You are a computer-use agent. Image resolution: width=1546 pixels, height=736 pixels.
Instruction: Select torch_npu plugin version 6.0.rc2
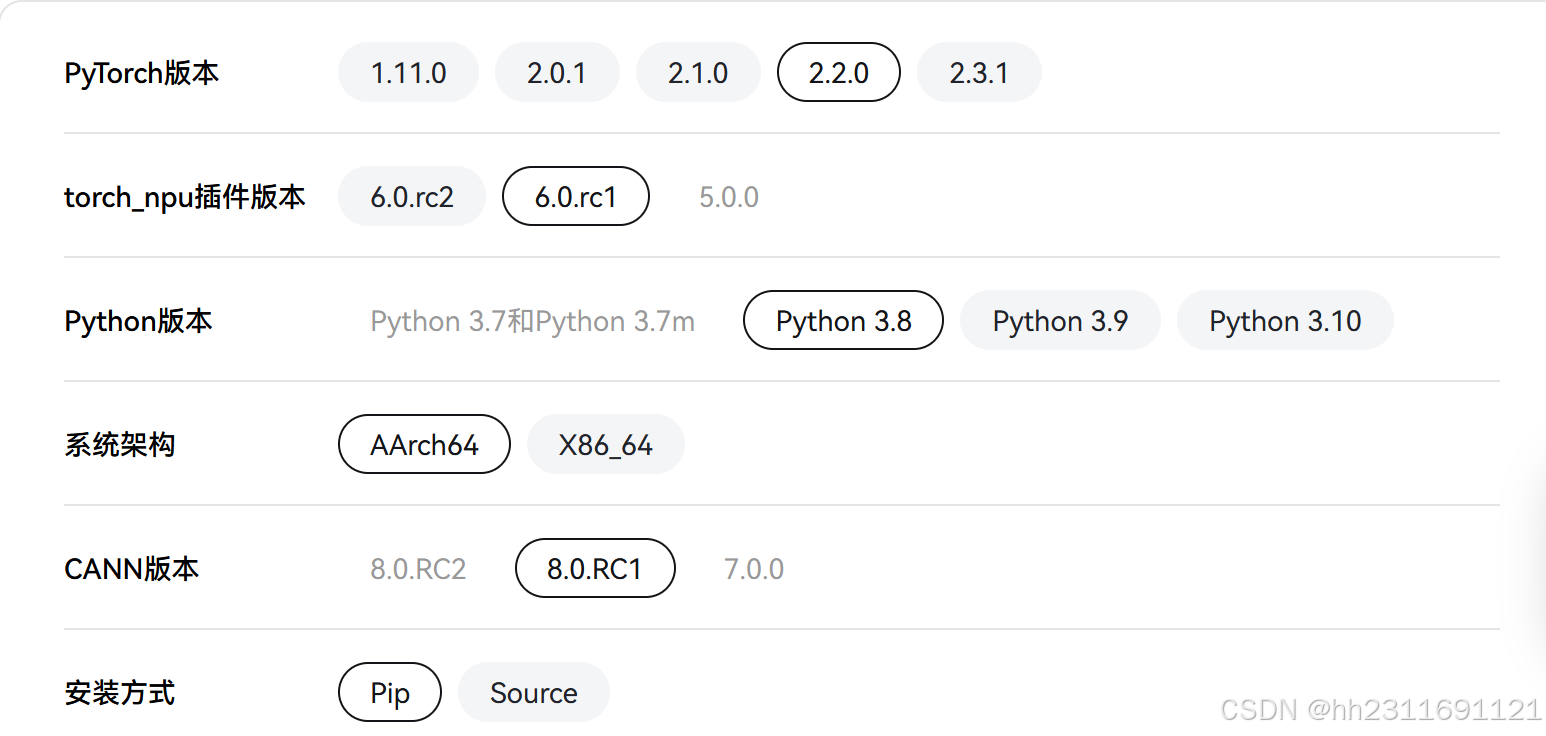pyautogui.click(x=412, y=196)
